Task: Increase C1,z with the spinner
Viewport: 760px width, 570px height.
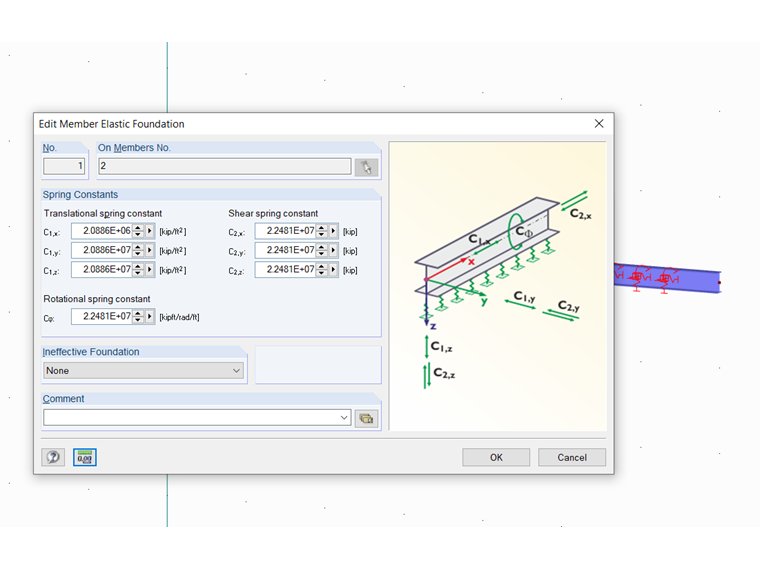Action: click(x=138, y=266)
